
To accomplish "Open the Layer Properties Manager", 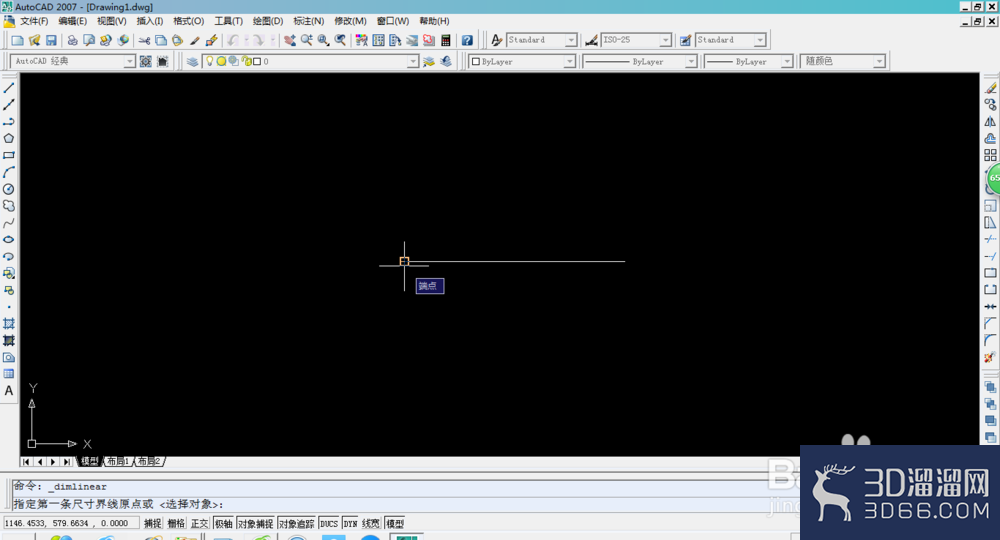I will pos(192,61).
